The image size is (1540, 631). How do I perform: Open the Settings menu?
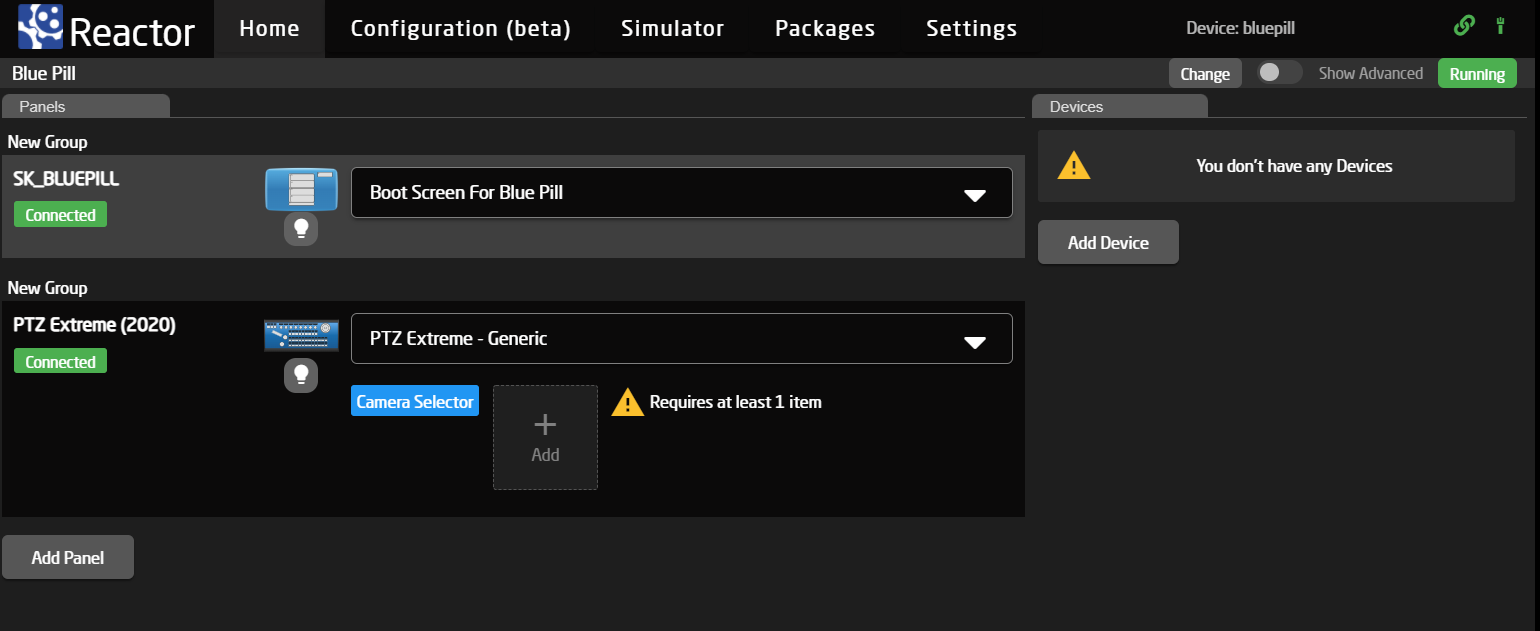point(971,29)
